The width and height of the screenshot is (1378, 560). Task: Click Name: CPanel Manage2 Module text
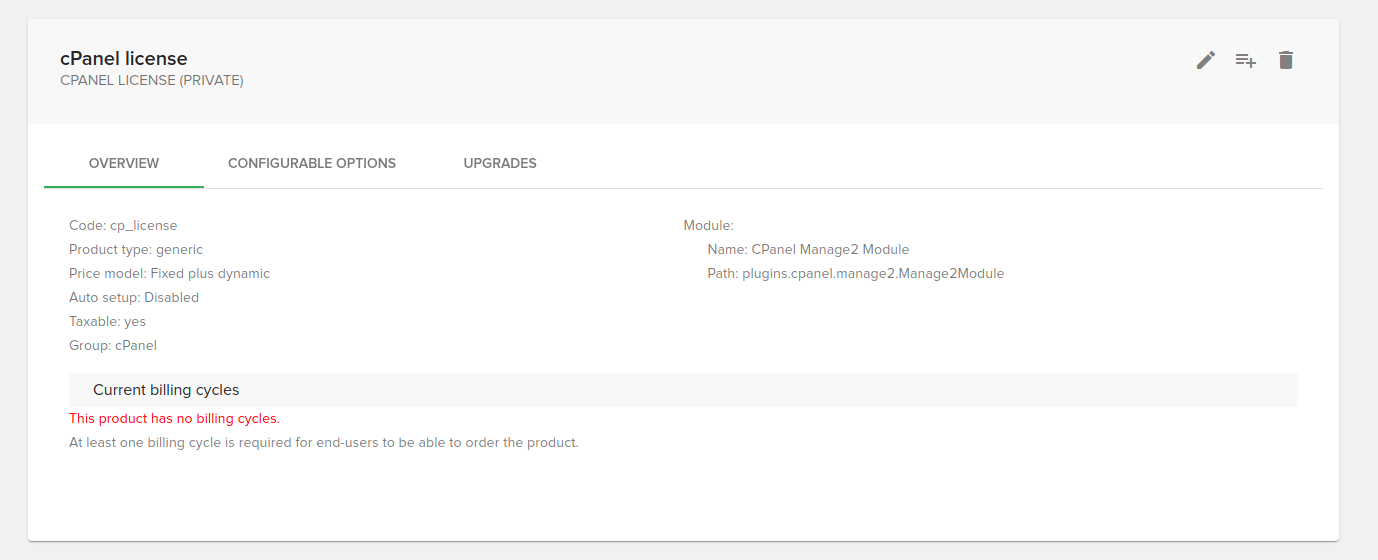click(x=808, y=250)
